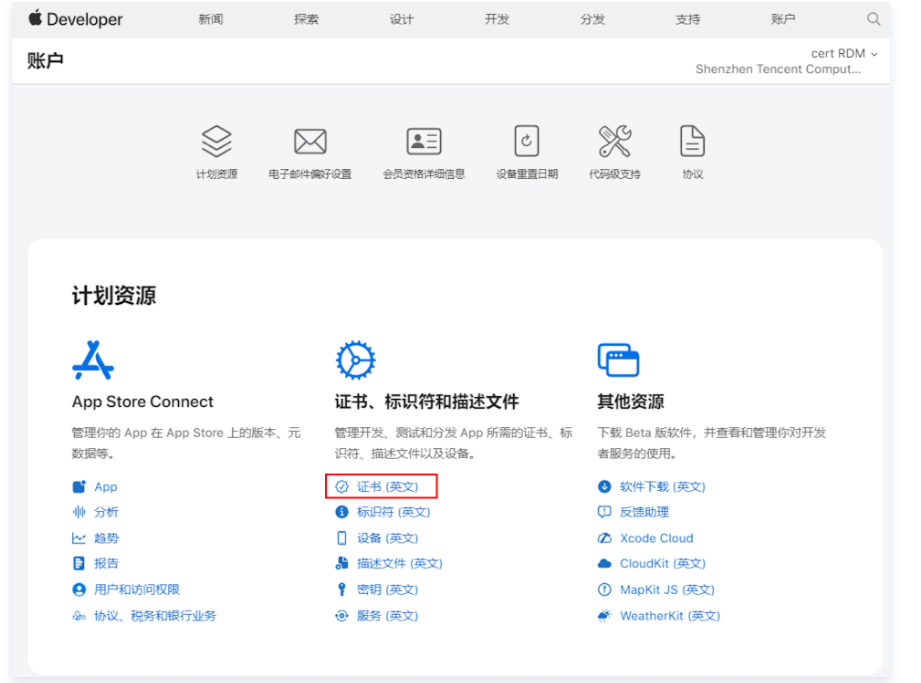
Task: Open the 用户和访问权限 link
Action: click(137, 590)
